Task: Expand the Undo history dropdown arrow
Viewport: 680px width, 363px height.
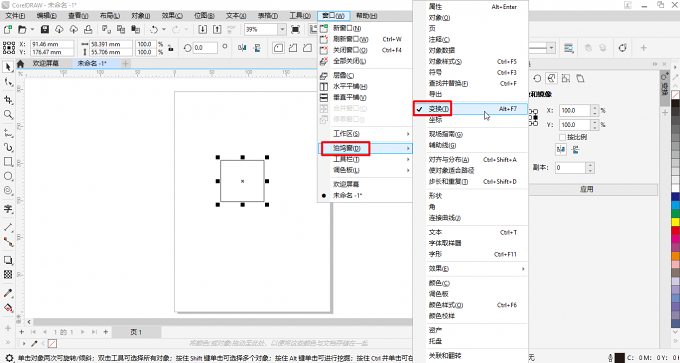Action: [163, 29]
